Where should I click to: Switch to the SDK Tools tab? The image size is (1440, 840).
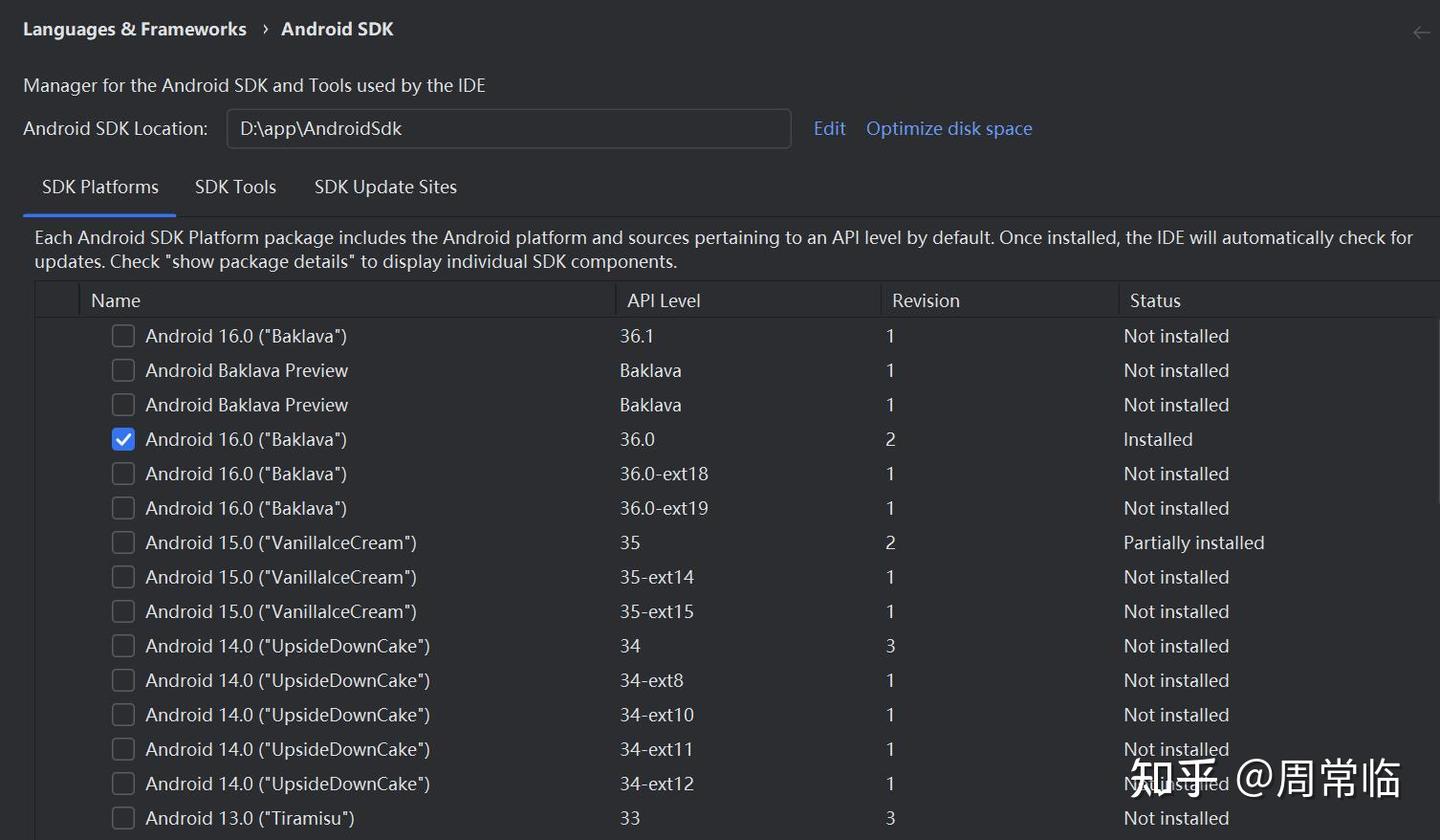(x=235, y=187)
